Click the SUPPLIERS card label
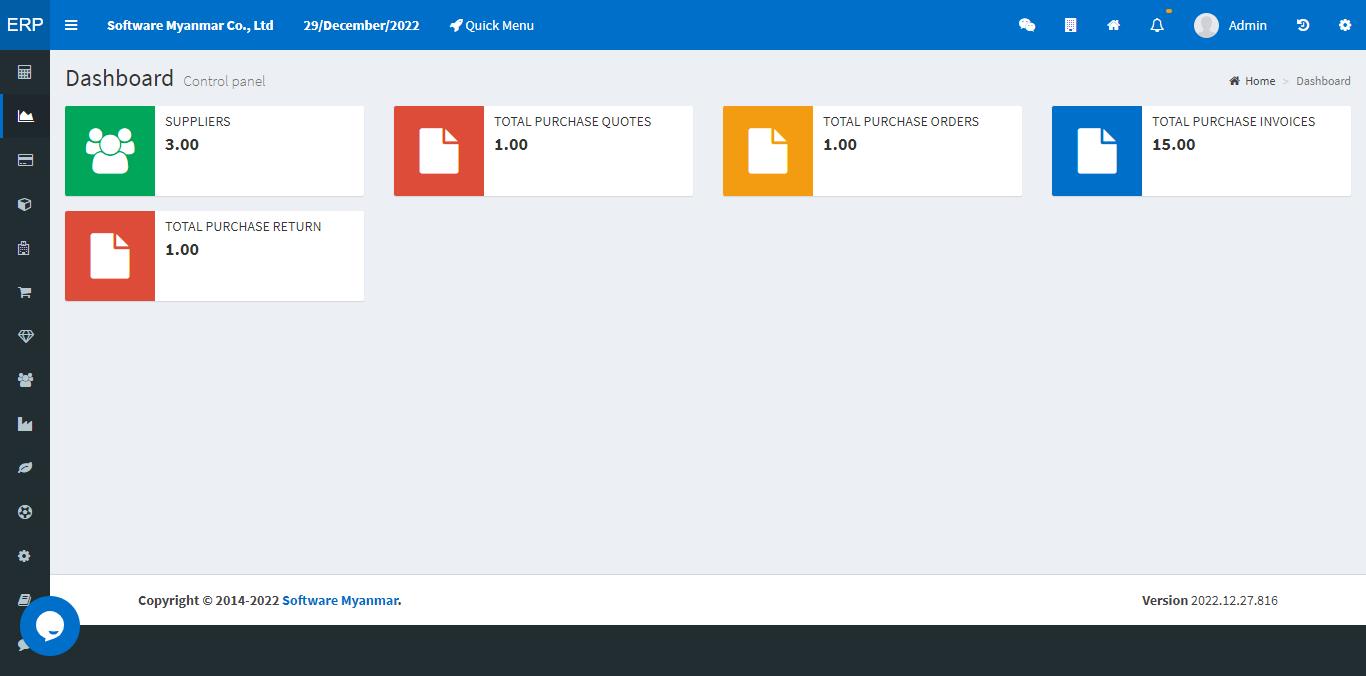Image resolution: width=1366 pixels, height=676 pixels. click(198, 121)
